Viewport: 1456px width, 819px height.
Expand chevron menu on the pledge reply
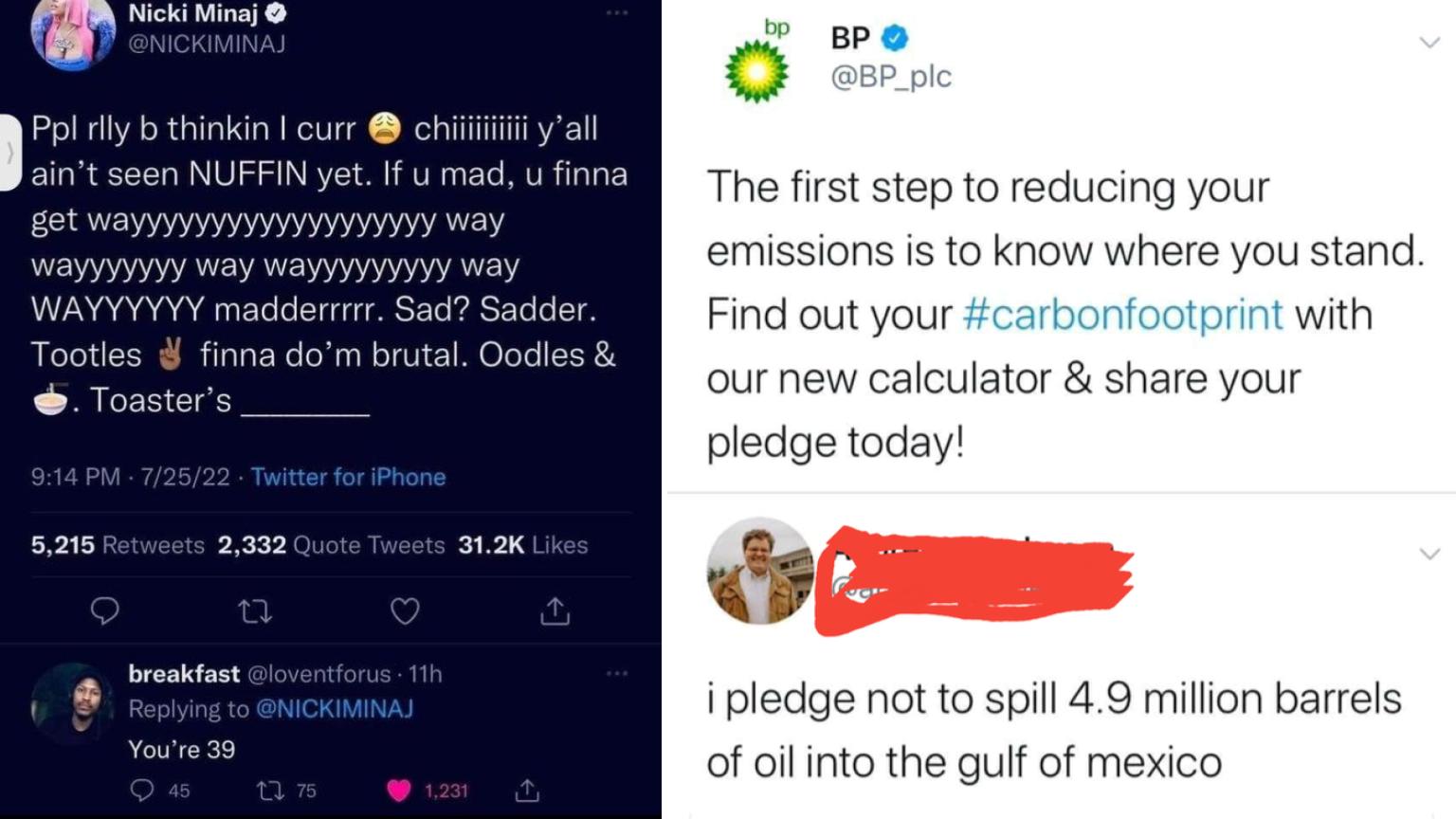[x=1429, y=554]
